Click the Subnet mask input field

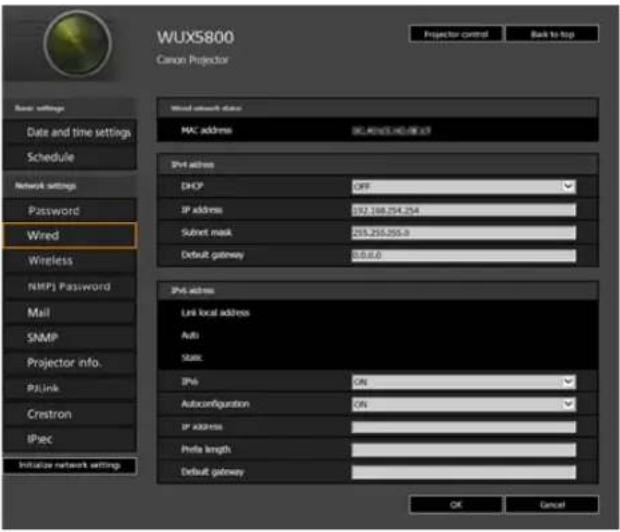point(463,233)
